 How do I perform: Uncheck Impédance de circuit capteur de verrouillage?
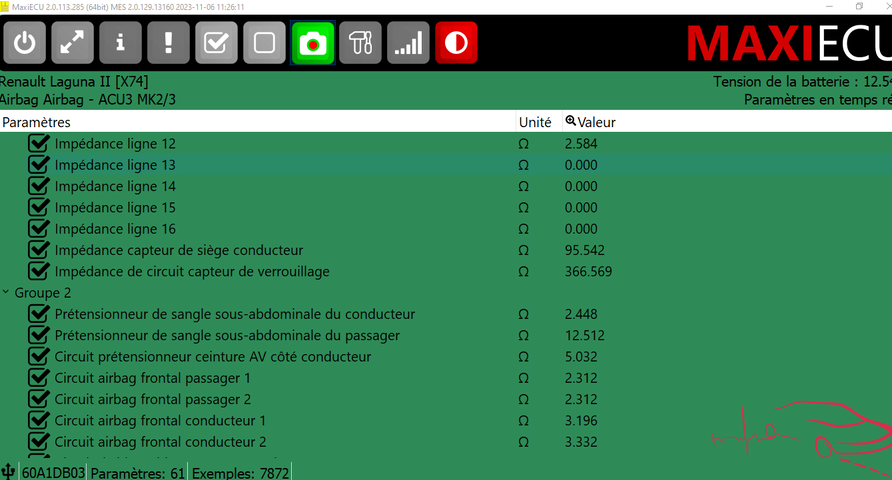coord(39,271)
